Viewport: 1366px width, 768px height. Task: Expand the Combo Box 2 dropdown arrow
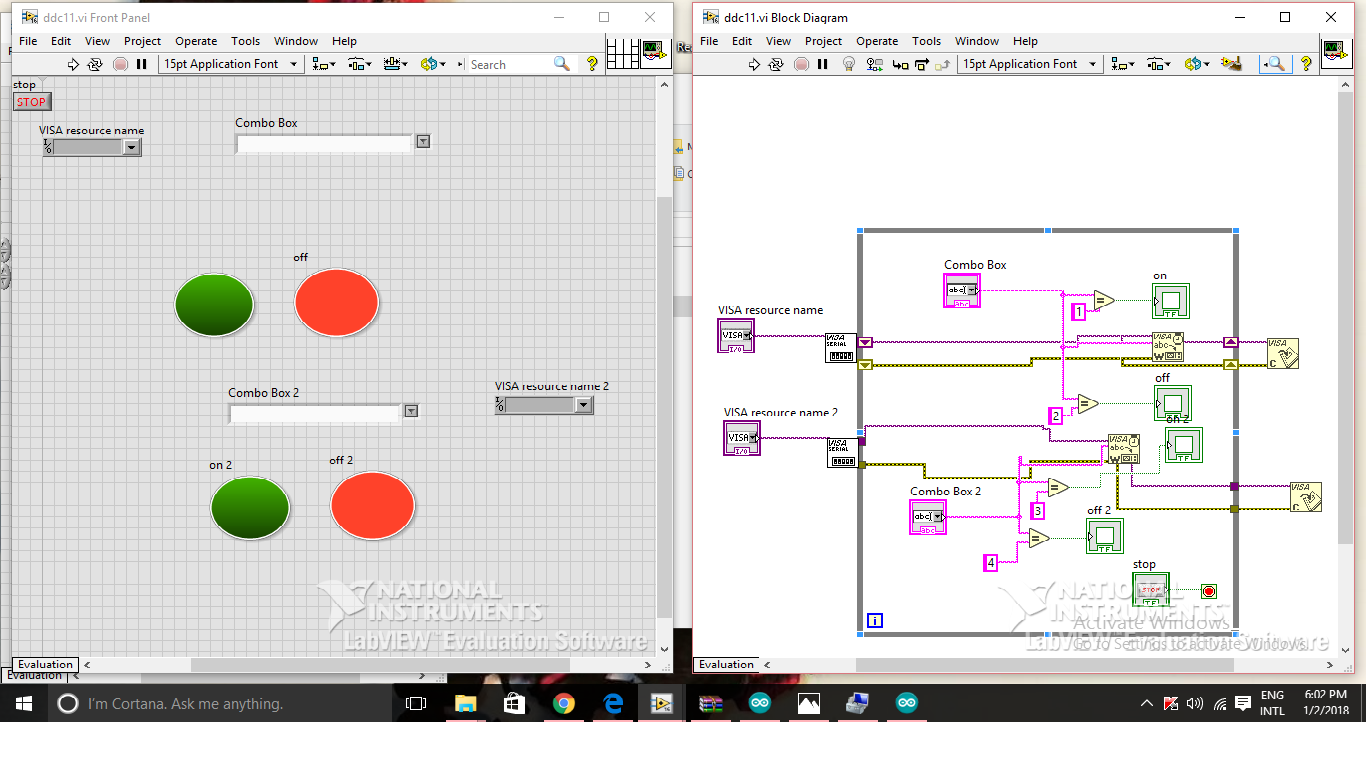(x=411, y=411)
